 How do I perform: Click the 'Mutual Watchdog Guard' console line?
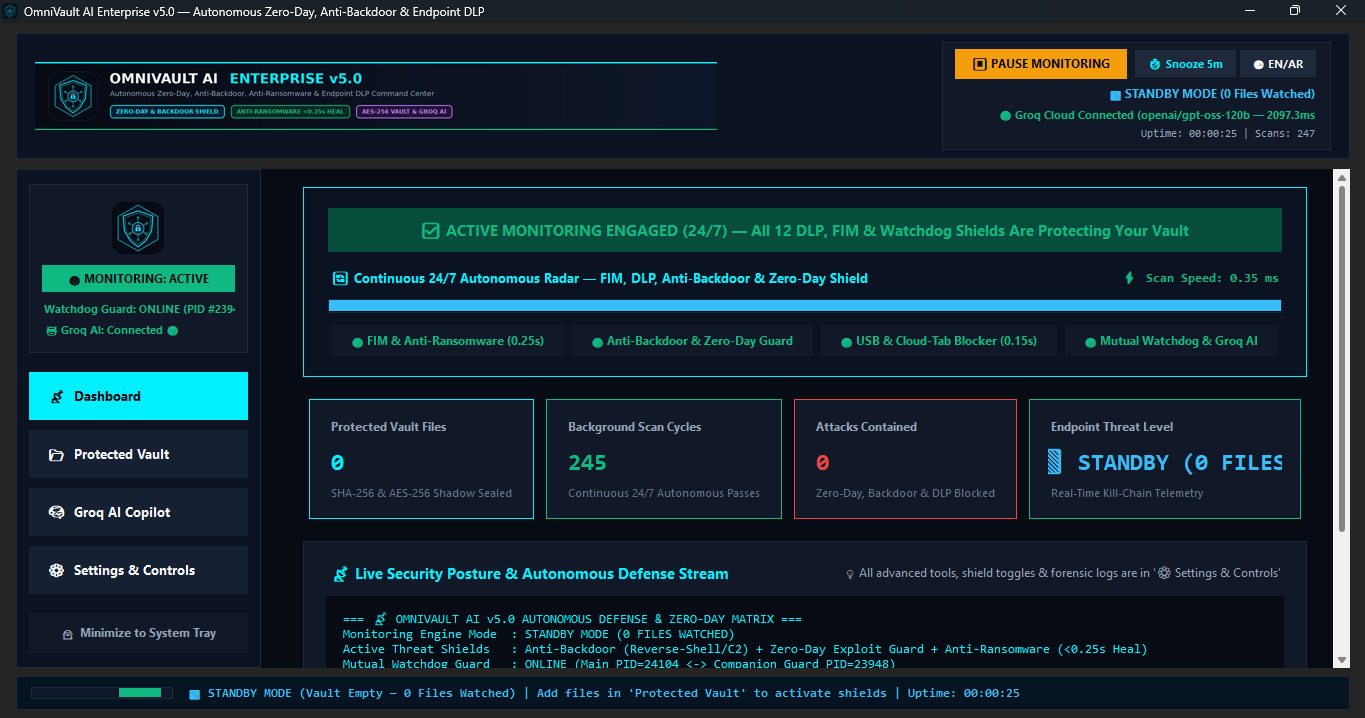619,664
